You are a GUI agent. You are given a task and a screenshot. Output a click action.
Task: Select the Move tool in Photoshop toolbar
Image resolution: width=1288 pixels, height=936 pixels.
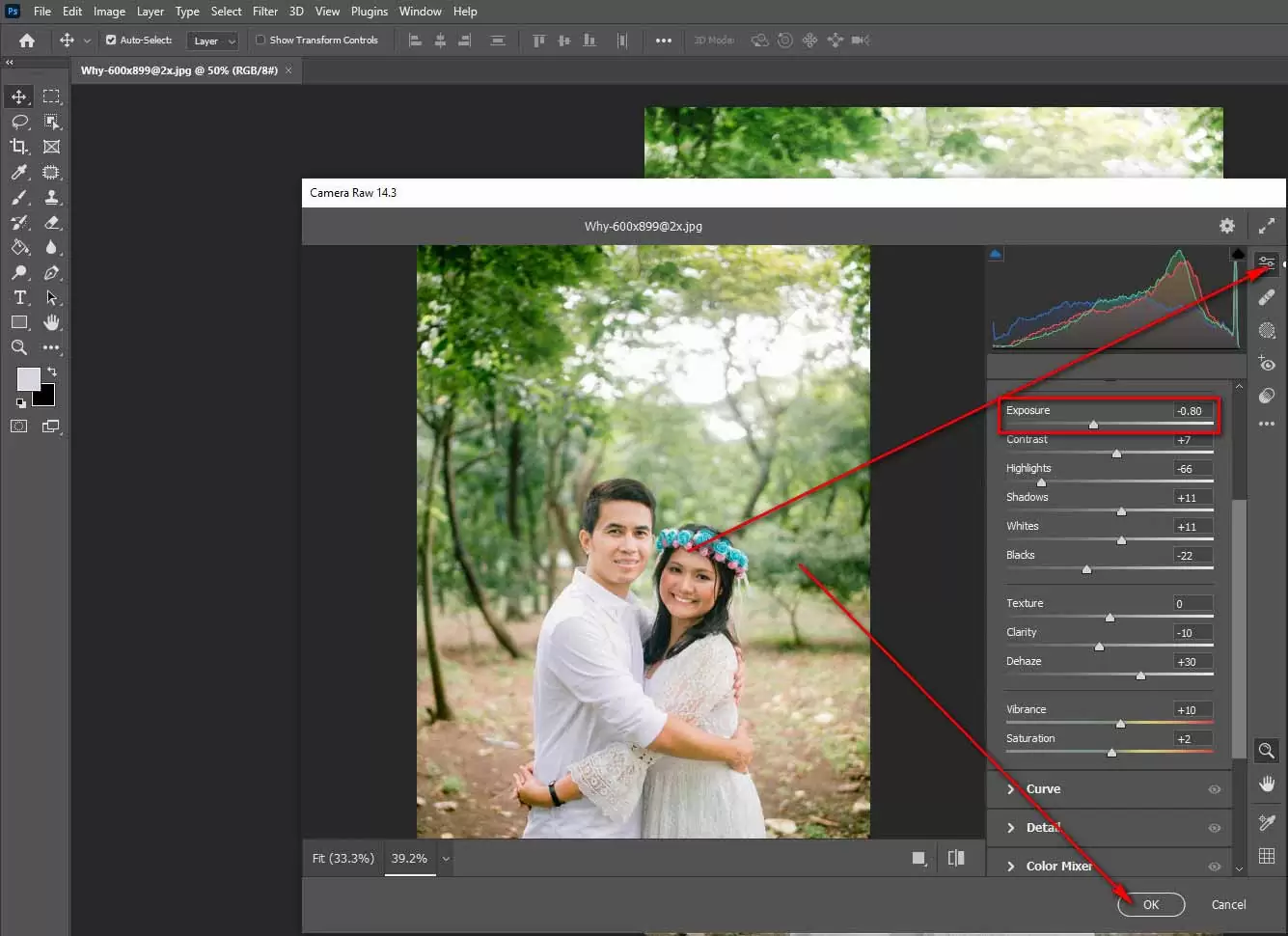tap(18, 96)
